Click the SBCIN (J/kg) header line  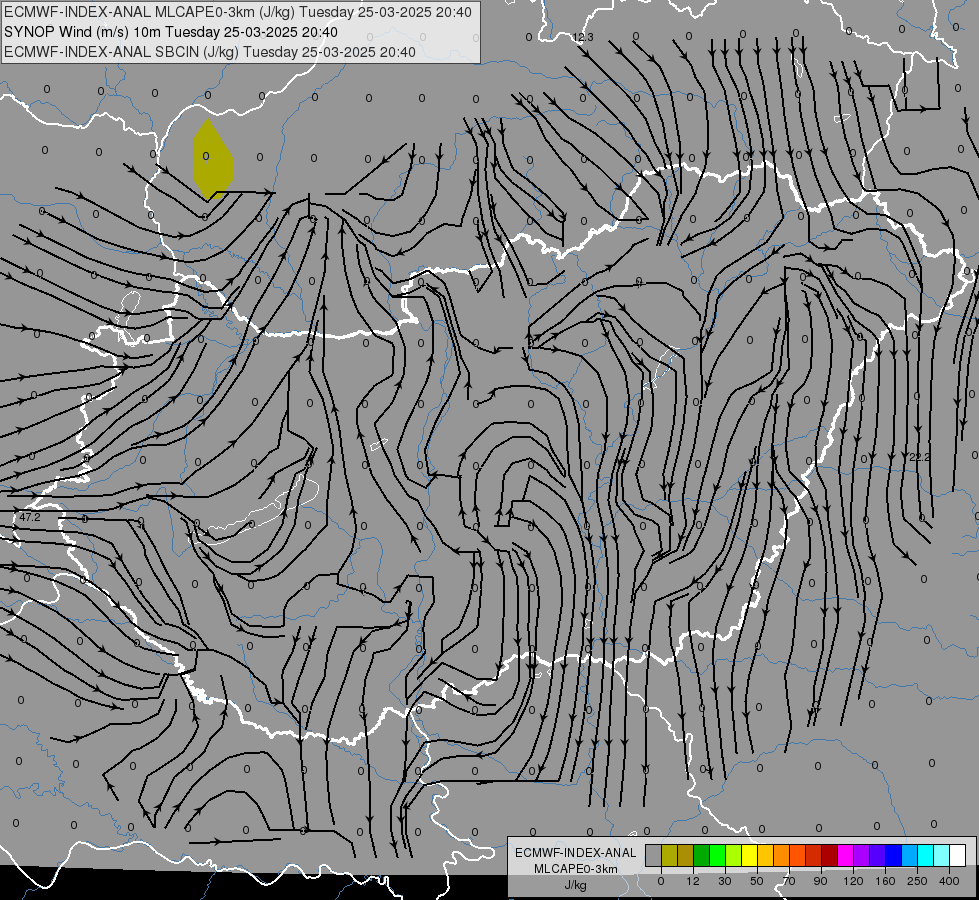pos(210,52)
